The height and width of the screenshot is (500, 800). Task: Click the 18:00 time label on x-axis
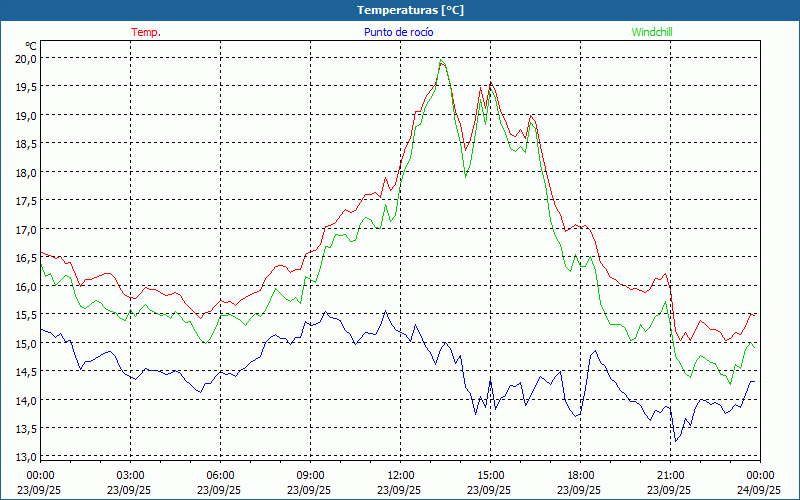[x=580, y=475]
